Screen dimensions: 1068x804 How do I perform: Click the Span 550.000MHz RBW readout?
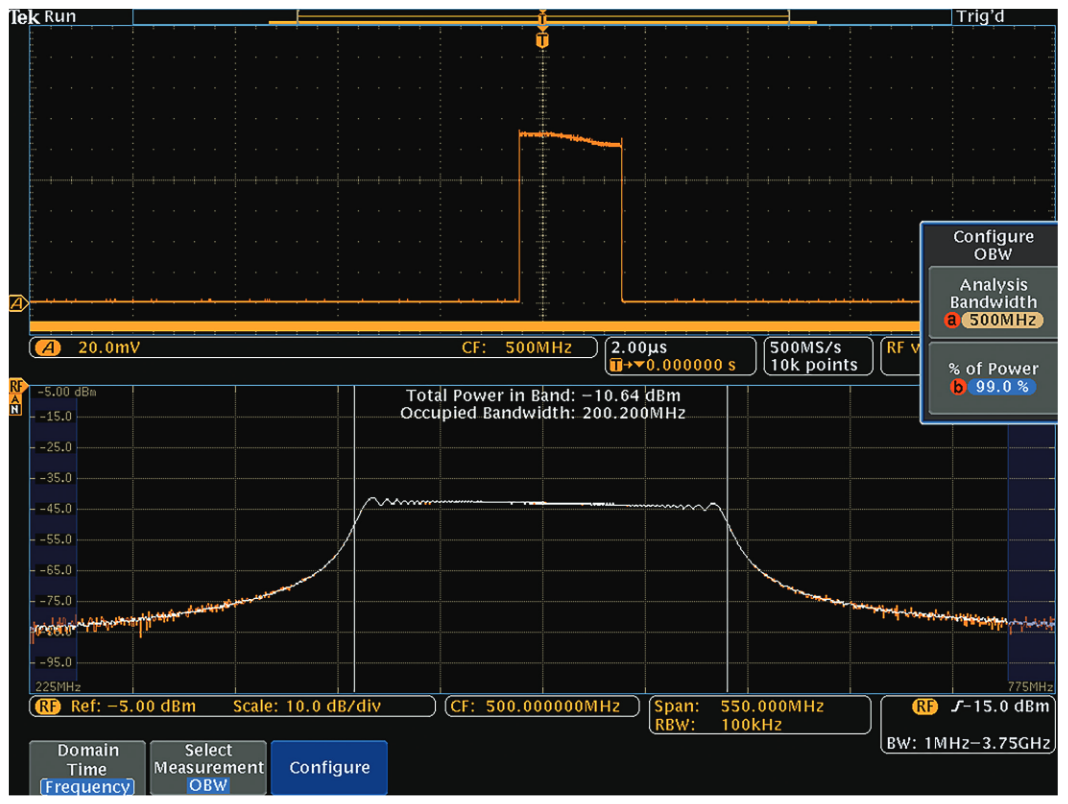pyautogui.click(x=759, y=713)
